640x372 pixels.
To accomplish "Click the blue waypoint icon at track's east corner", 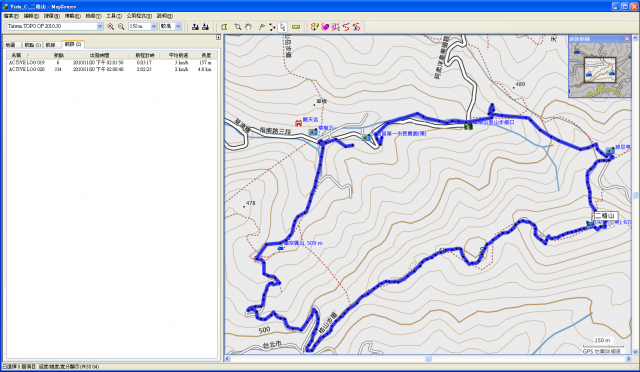I will pos(610,151).
